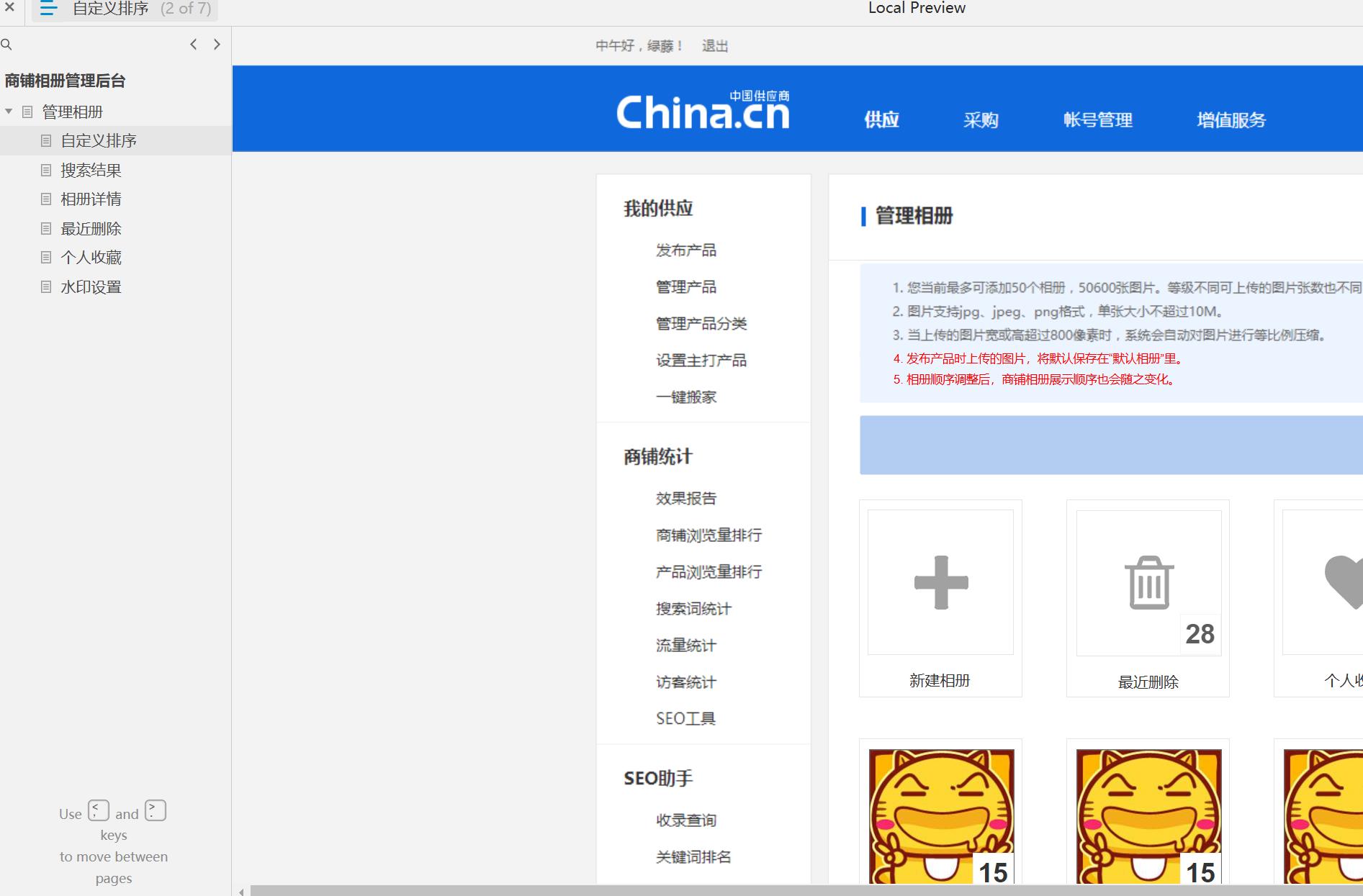Open the 收录查询 link

coord(686,820)
